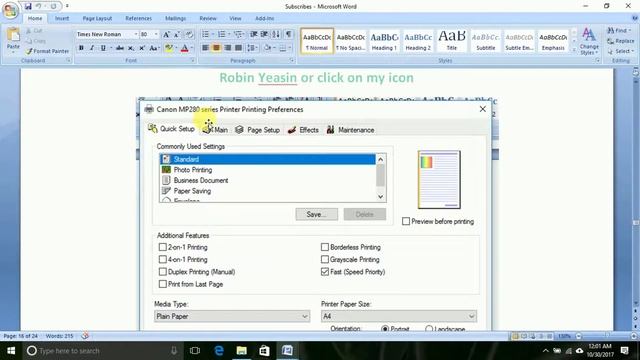
Task: Switch to the Maintenance tab
Action: [x=350, y=130]
